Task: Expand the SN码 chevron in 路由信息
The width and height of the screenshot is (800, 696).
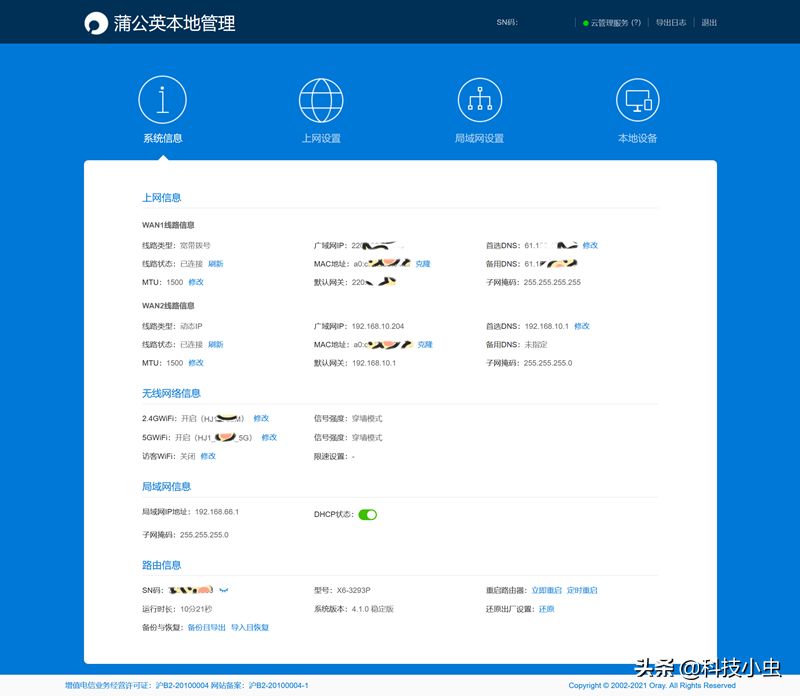Action: click(x=224, y=590)
